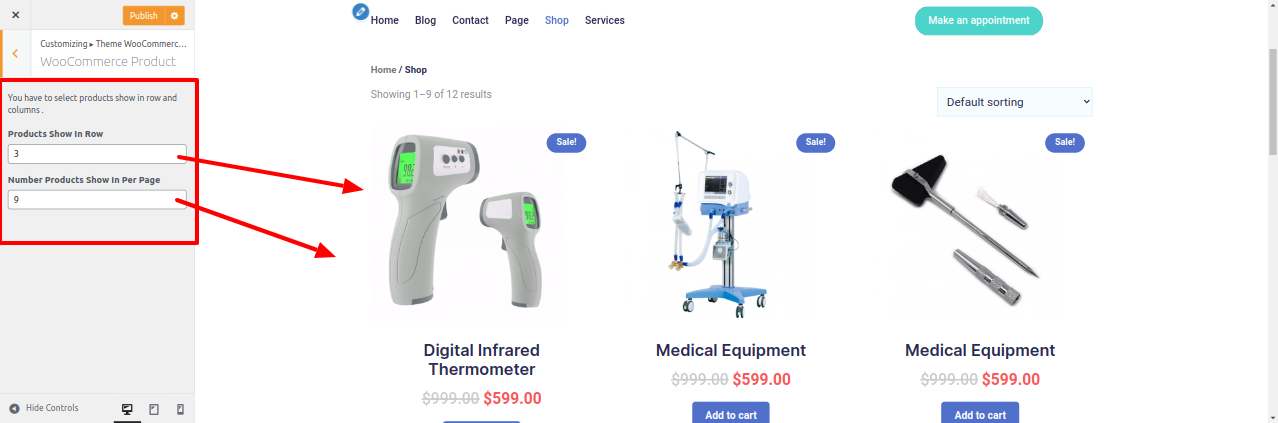Click the Publish button
The image size is (1278, 423).
click(x=144, y=15)
